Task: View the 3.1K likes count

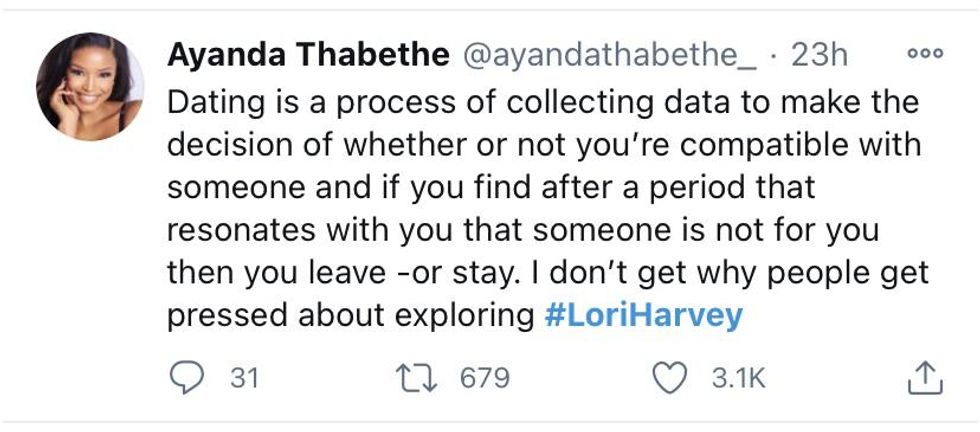Action: click(735, 378)
